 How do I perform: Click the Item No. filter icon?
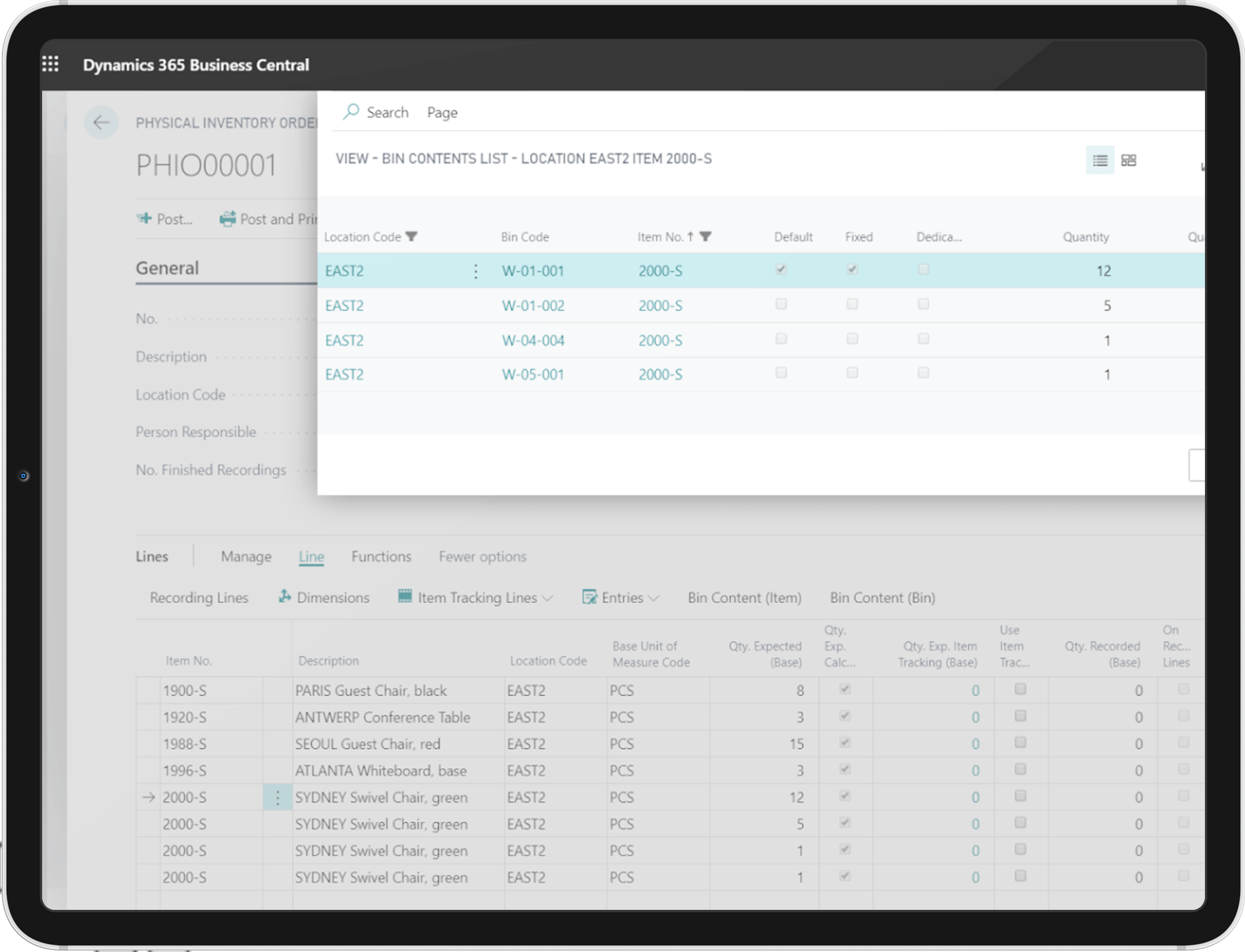coord(705,236)
